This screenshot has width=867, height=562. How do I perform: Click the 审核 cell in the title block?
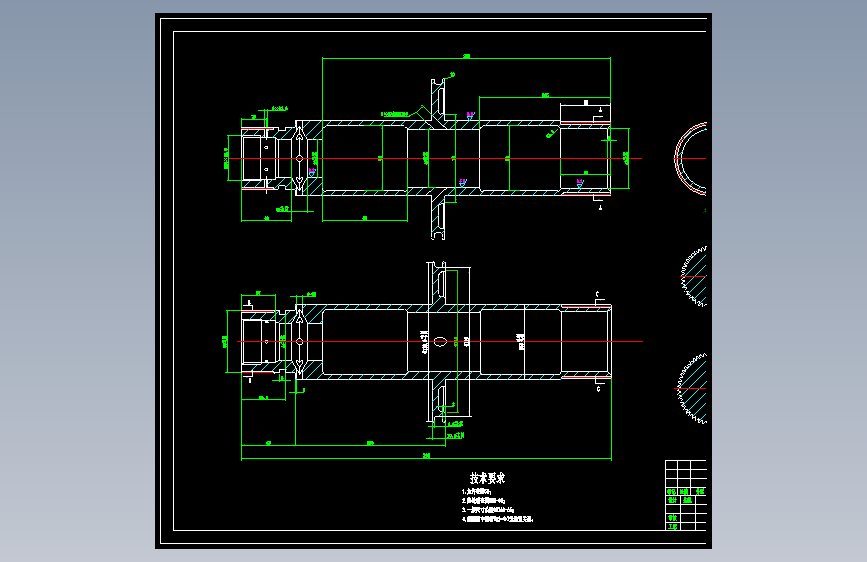[672, 518]
